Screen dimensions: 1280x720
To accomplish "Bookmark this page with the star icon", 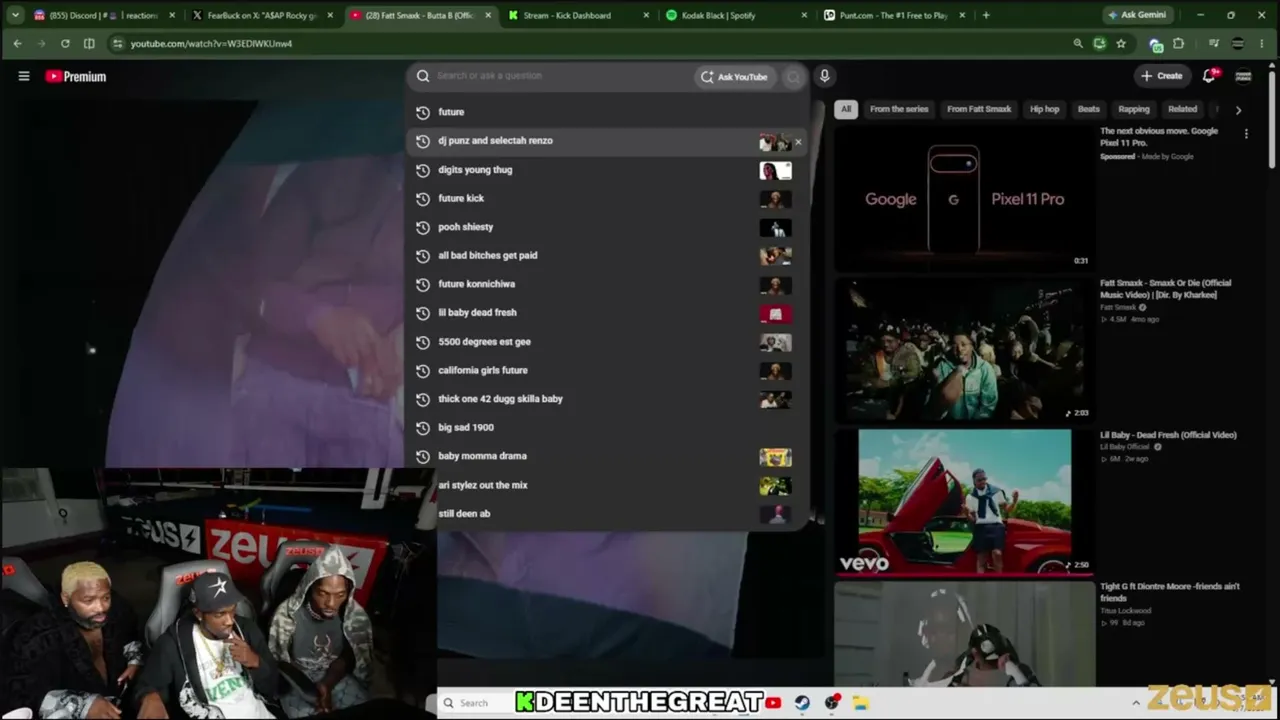I will coord(1121,43).
